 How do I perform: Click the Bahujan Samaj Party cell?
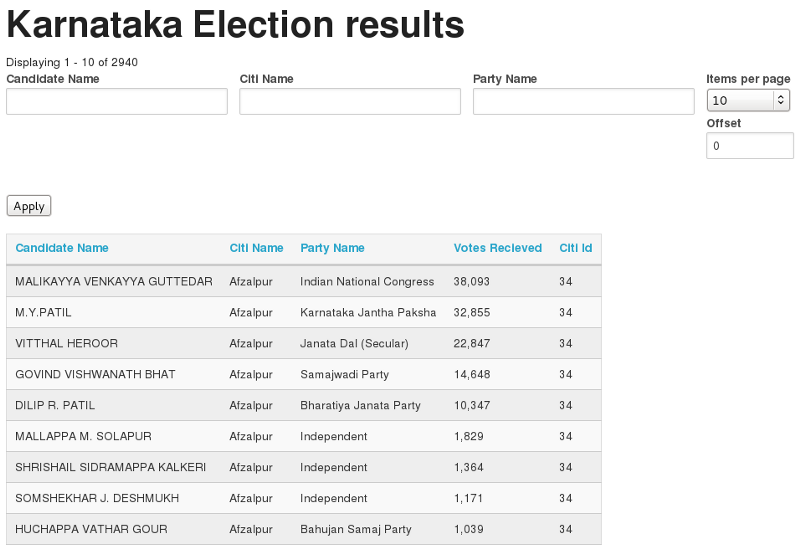click(x=355, y=529)
